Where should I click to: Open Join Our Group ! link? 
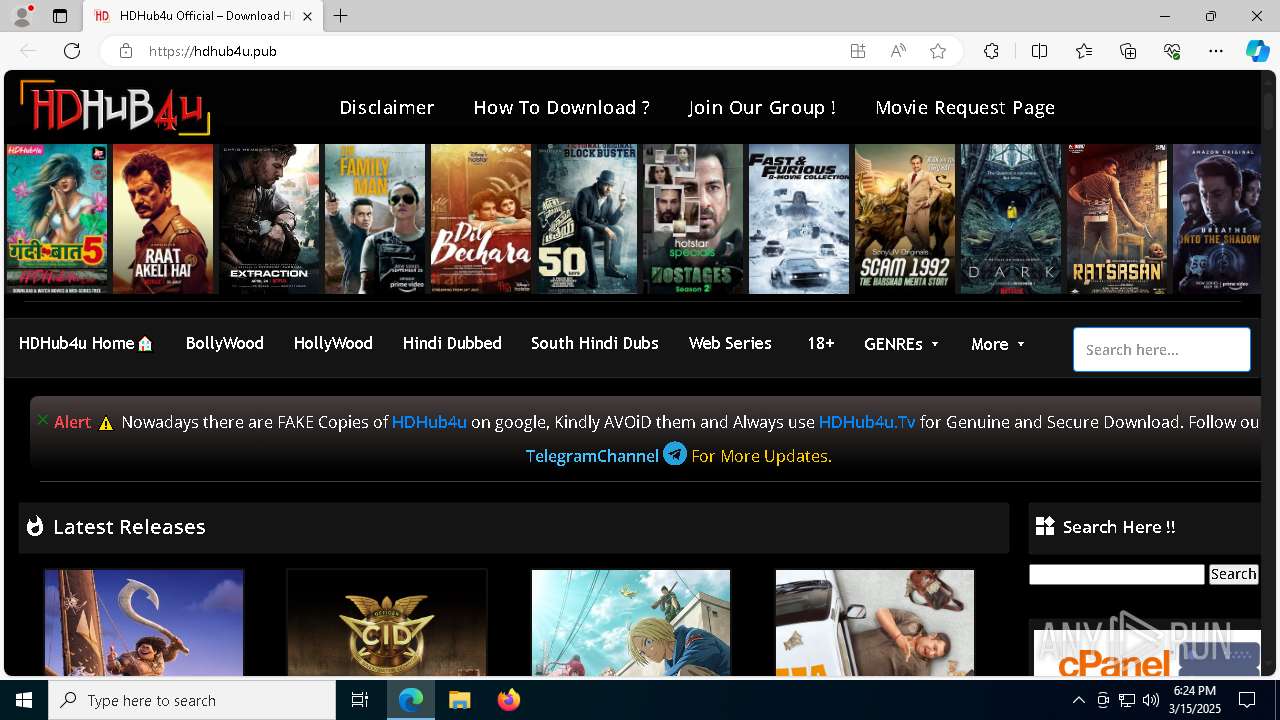[762, 107]
